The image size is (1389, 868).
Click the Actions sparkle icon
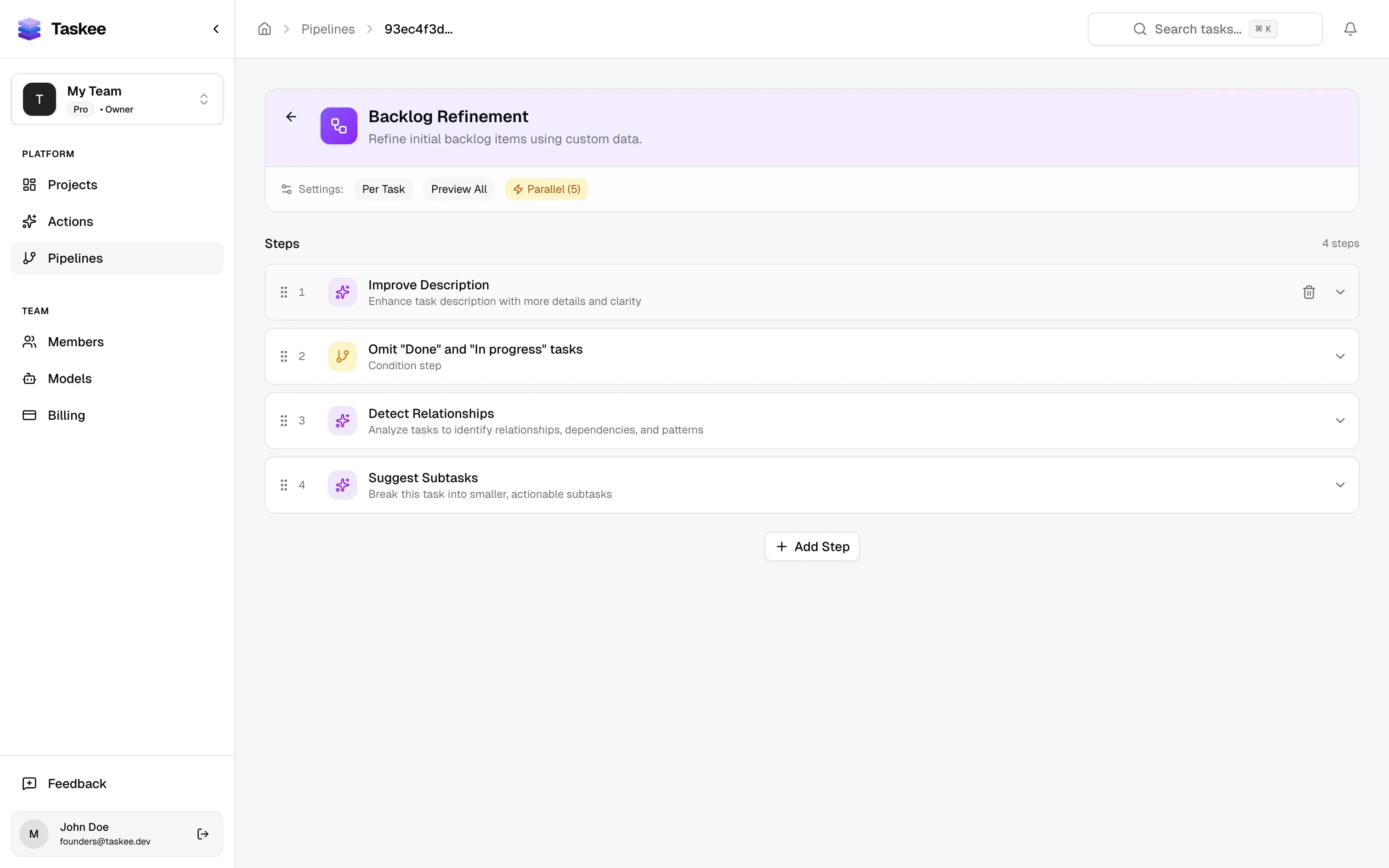click(30, 221)
